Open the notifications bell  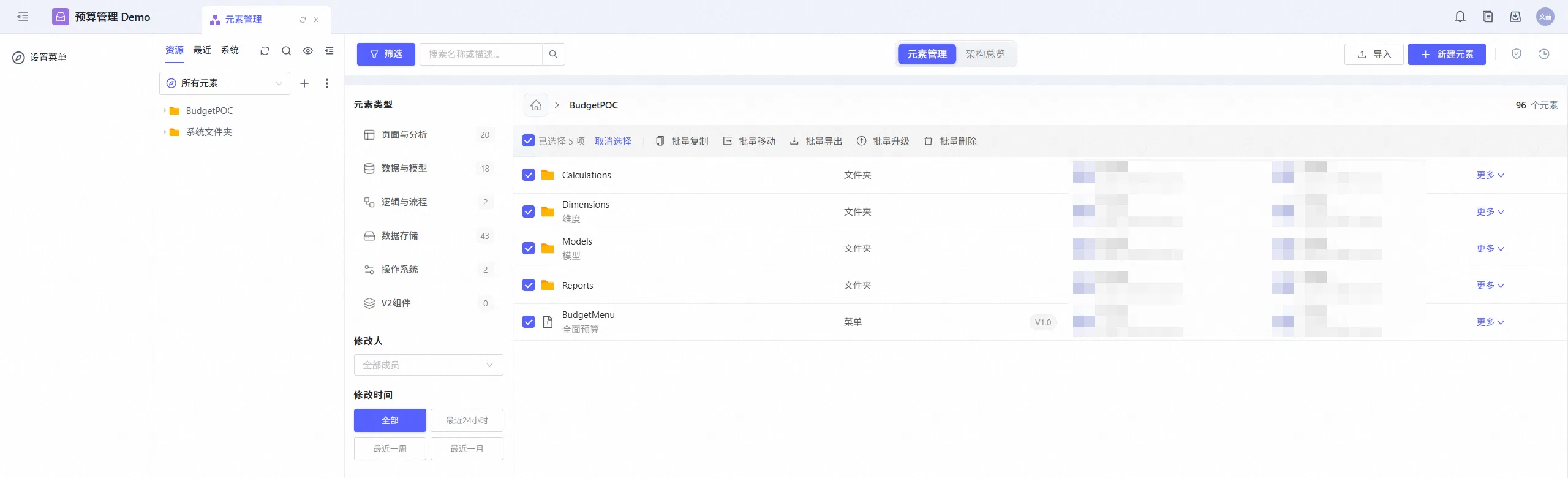[x=1460, y=17]
